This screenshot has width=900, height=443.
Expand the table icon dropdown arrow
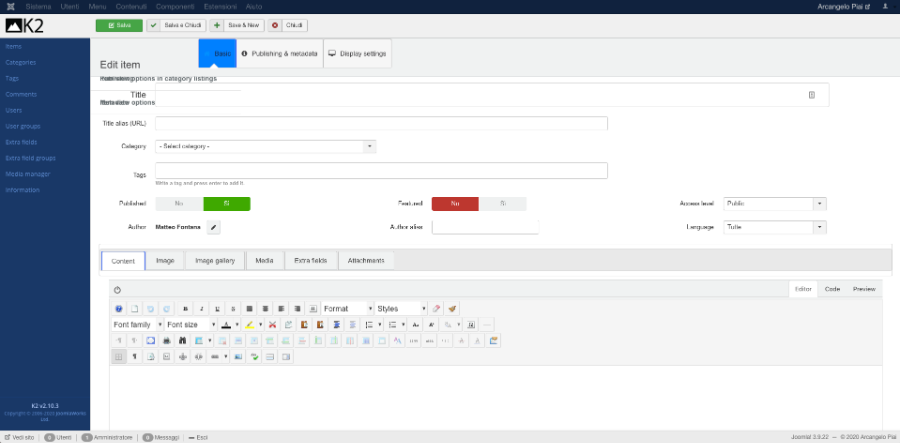click(x=210, y=340)
